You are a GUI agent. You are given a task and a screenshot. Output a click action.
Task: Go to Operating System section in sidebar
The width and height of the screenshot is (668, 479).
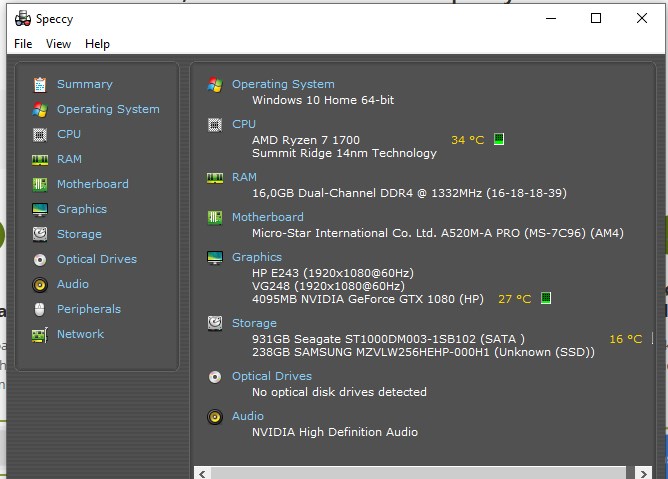coord(108,109)
